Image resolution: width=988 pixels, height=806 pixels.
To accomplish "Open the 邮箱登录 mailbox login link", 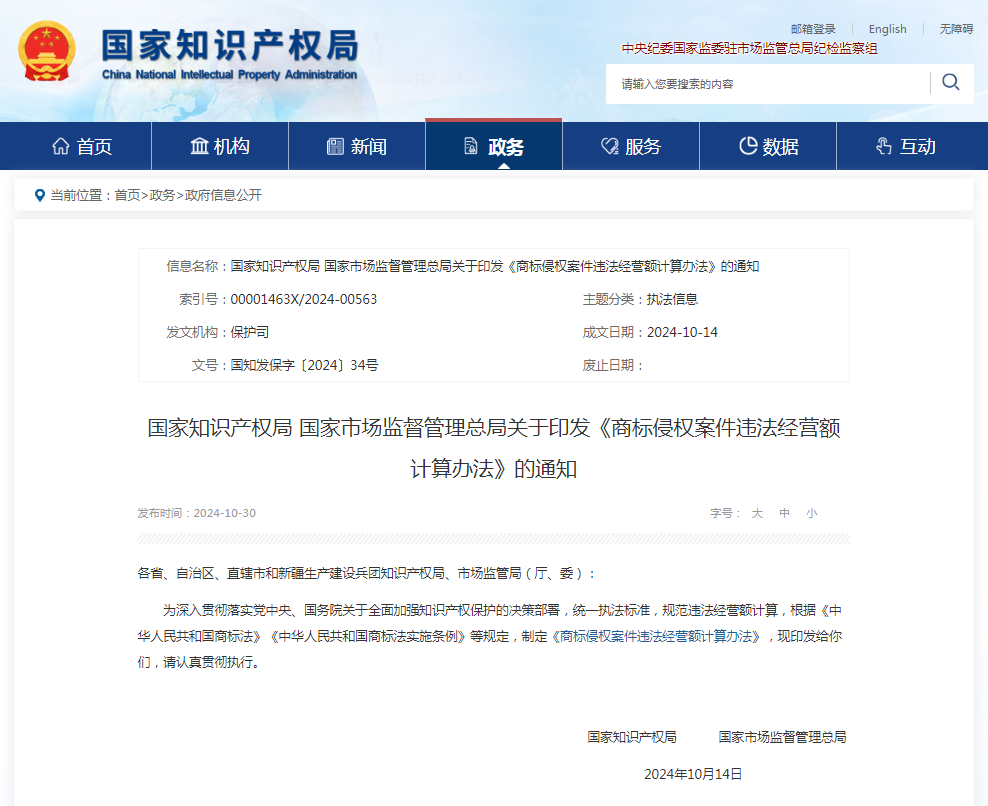I will pos(813,29).
